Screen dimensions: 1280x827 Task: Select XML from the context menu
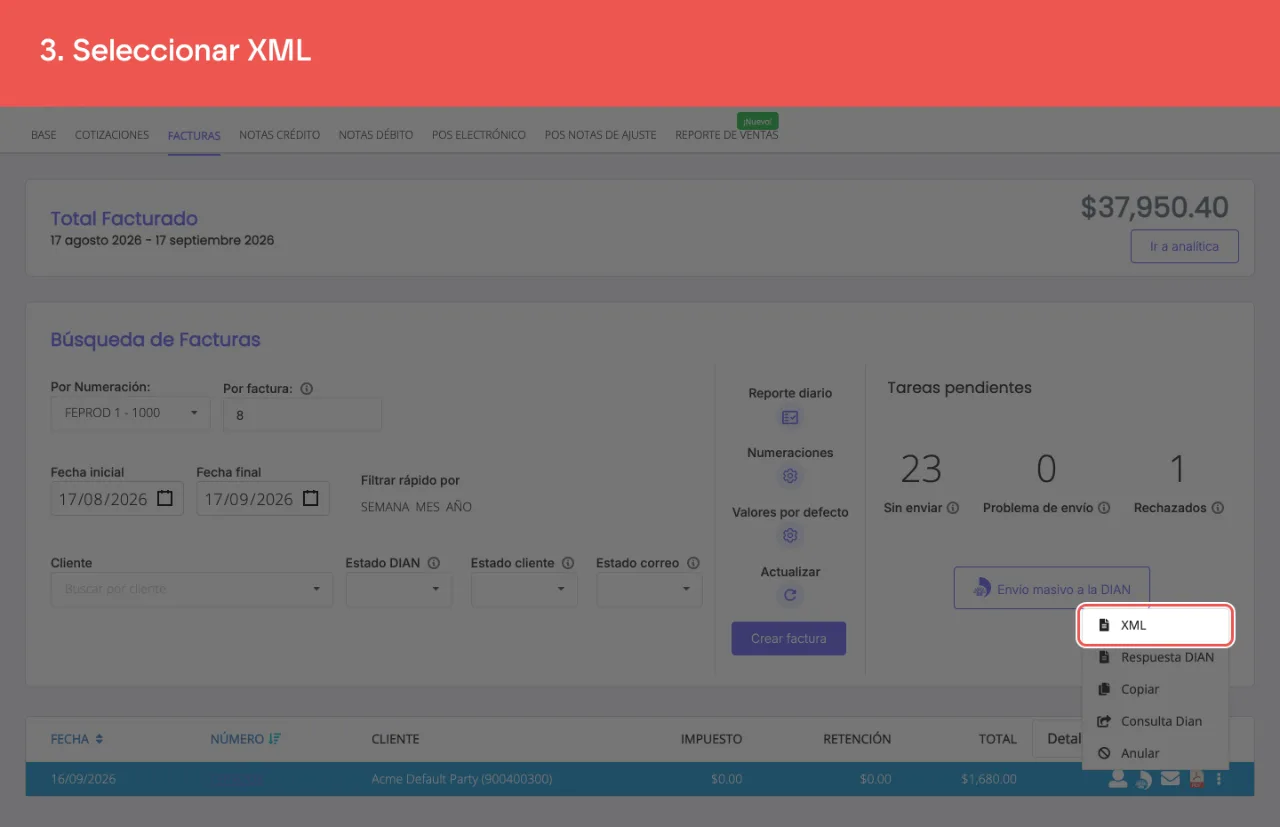point(1156,625)
